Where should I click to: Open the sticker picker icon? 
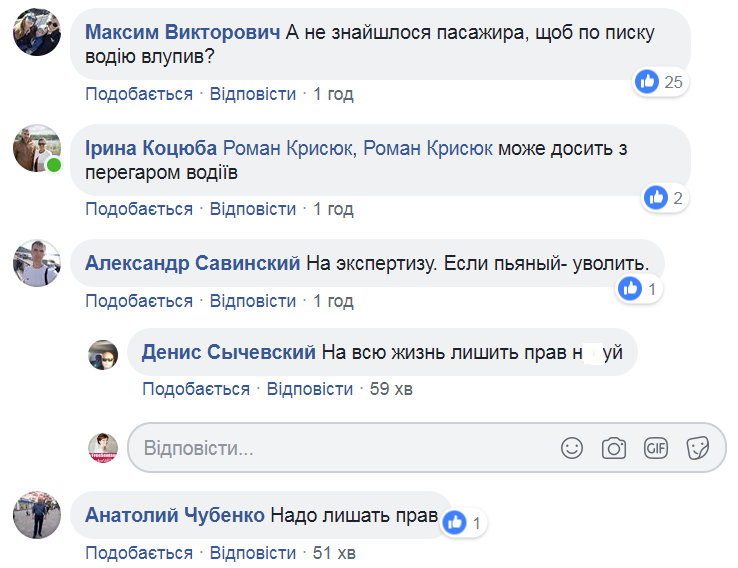click(x=698, y=448)
